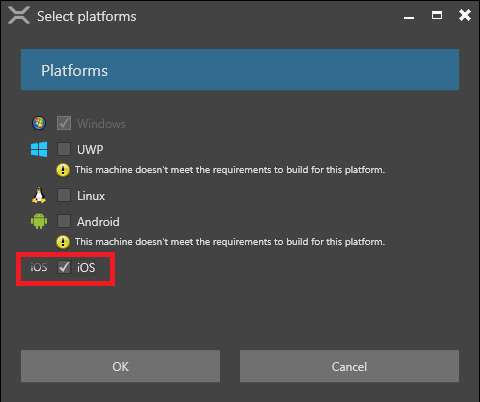Click the green Android robot icon
The image size is (480, 402).
[39, 221]
